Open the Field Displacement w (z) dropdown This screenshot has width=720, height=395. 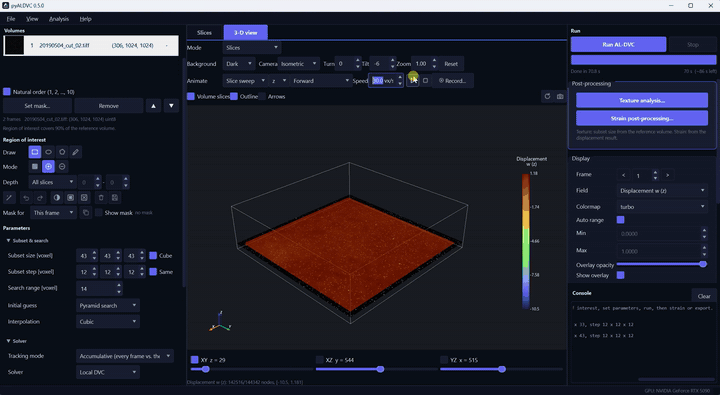(662, 190)
